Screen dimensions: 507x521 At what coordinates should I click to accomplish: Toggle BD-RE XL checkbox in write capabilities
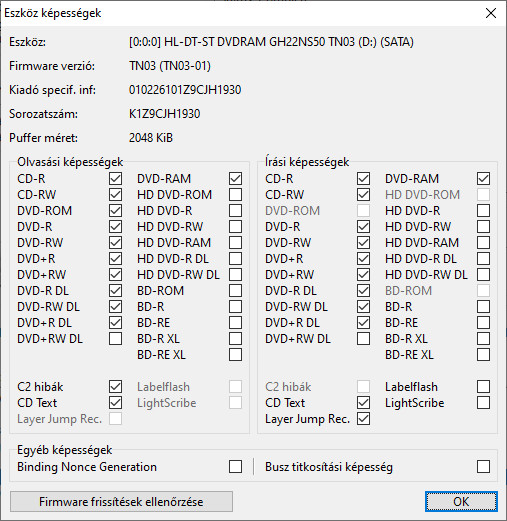tap(483, 355)
